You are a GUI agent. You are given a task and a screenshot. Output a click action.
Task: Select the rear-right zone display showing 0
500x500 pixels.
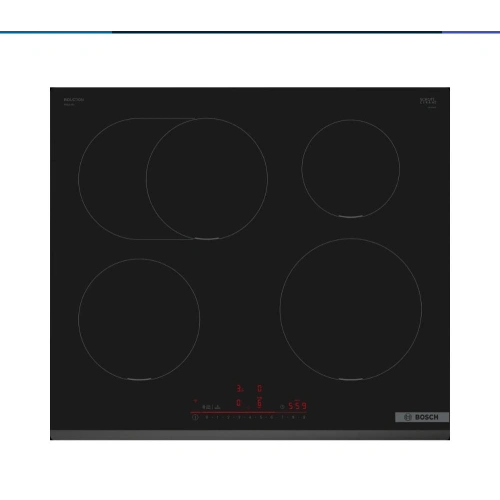tap(260, 388)
